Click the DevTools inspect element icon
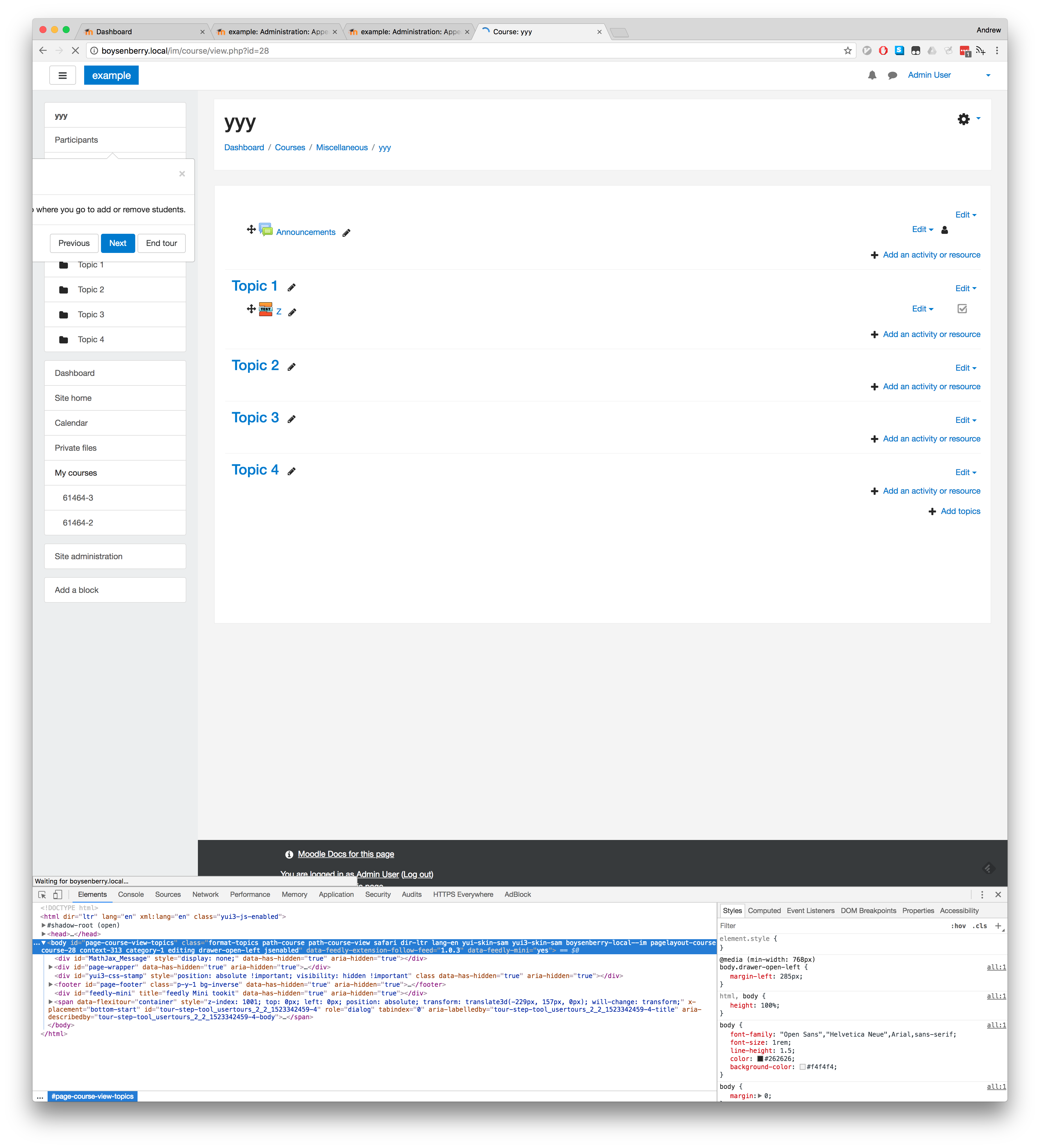The image size is (1040, 1148). pyautogui.click(x=42, y=895)
